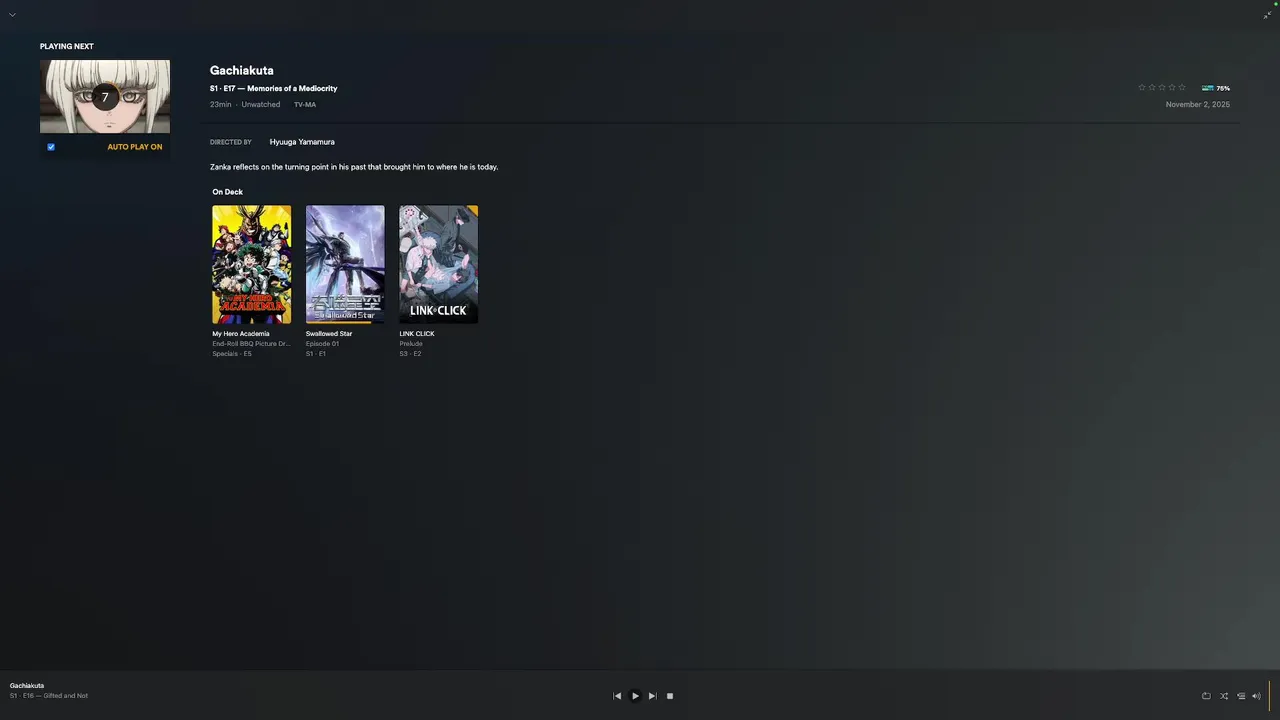Adjust the vertical volume slider
Screen dimensions: 1280x720
[1269, 696]
